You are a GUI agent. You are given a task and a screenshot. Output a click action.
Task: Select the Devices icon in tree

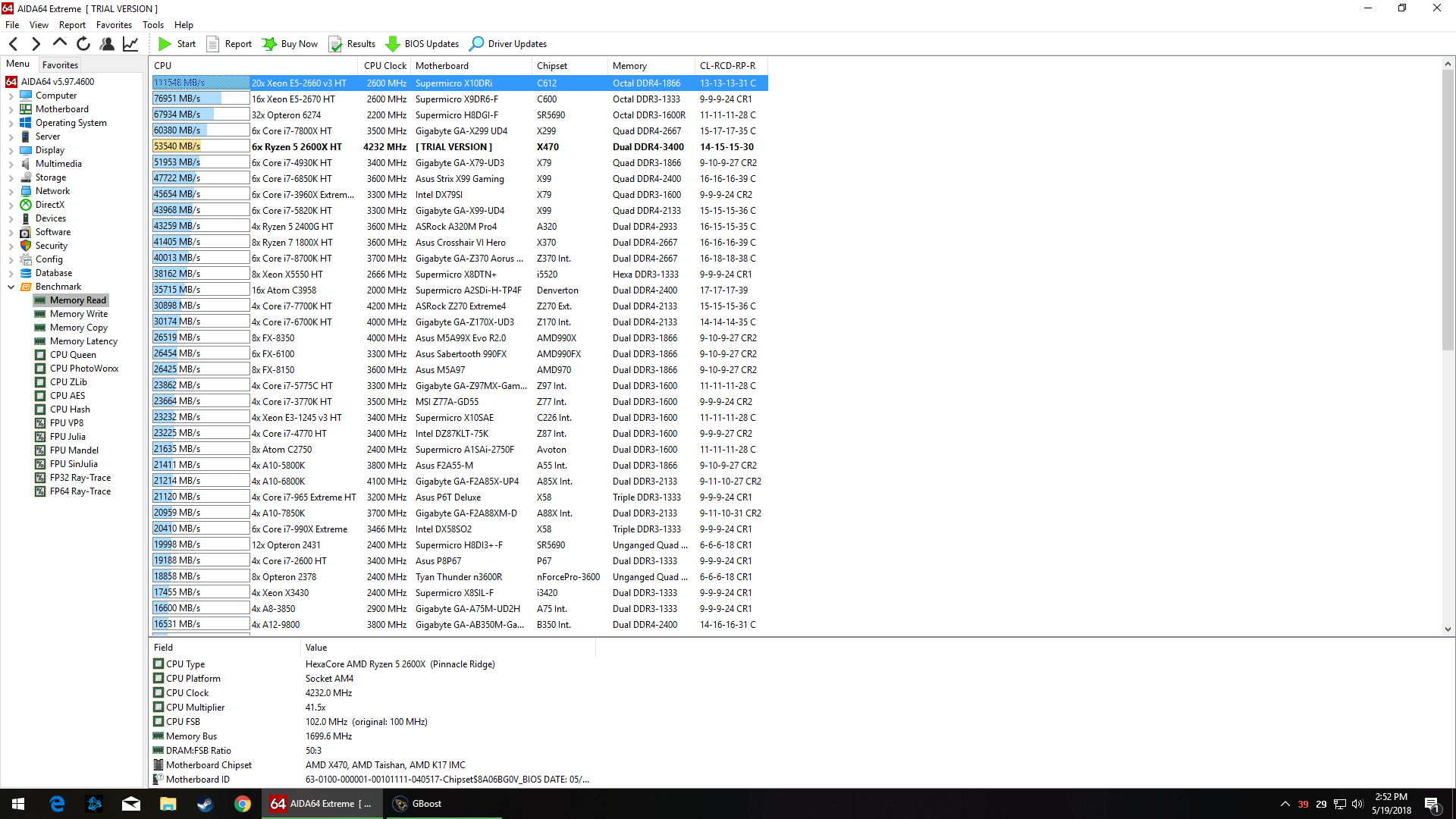point(26,218)
